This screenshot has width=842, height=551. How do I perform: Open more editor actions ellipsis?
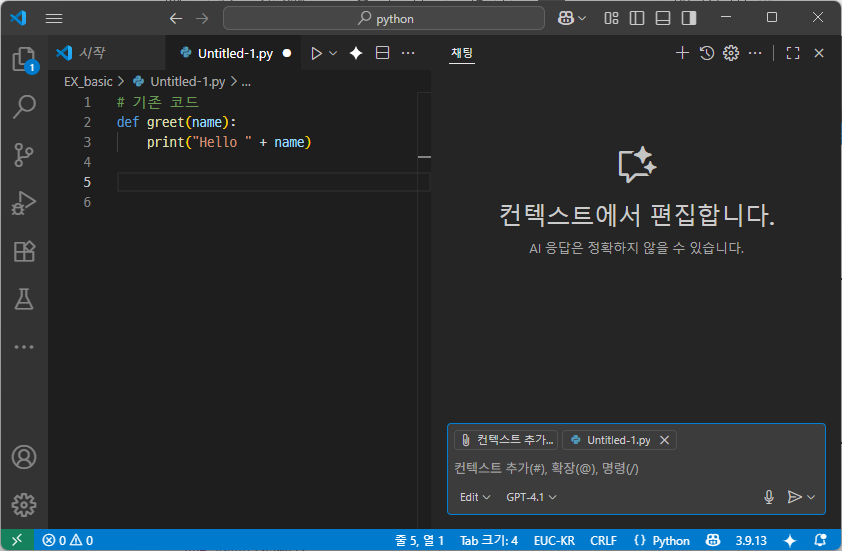click(408, 53)
